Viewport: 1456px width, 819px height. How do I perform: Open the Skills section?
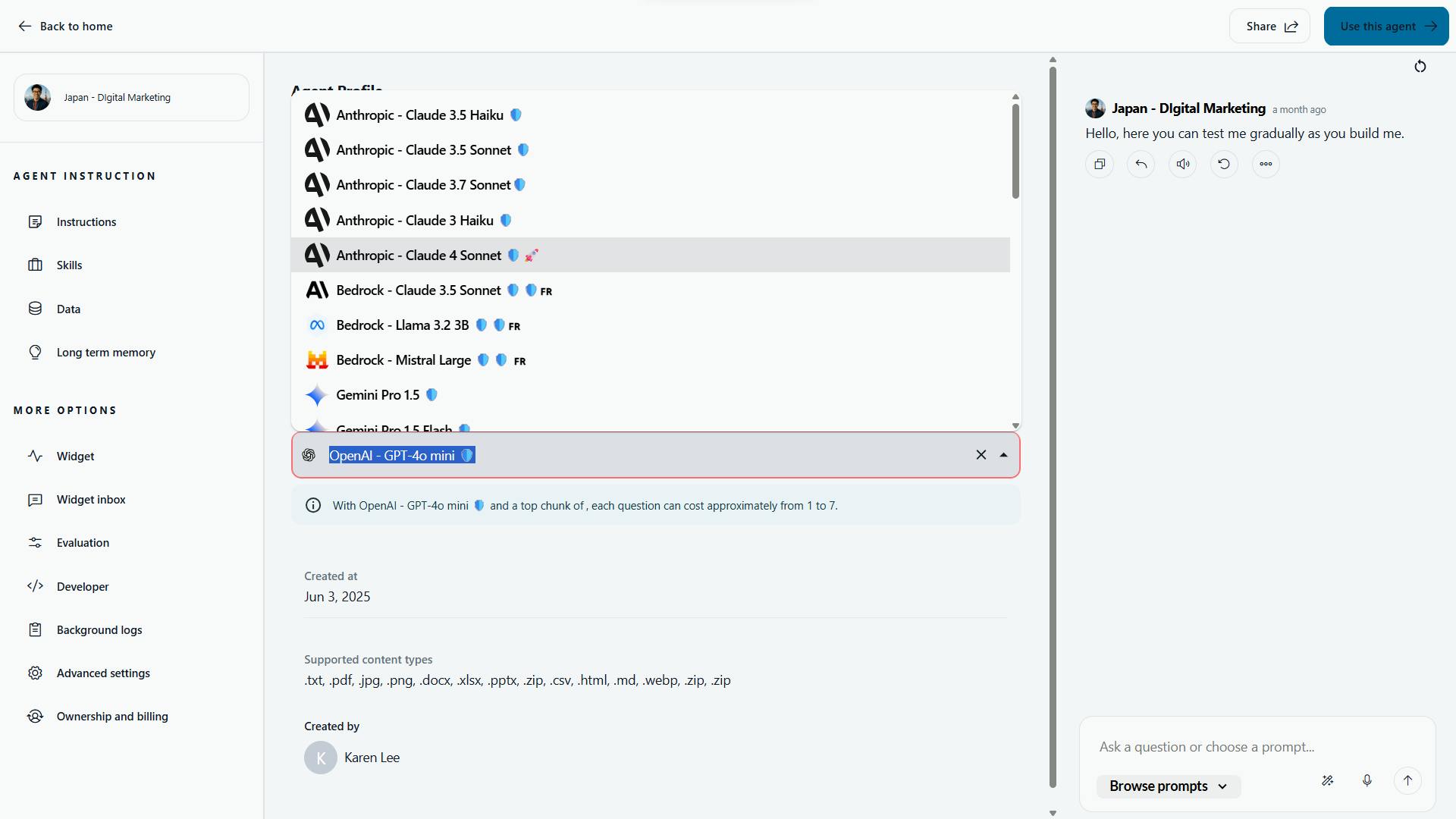pos(71,265)
